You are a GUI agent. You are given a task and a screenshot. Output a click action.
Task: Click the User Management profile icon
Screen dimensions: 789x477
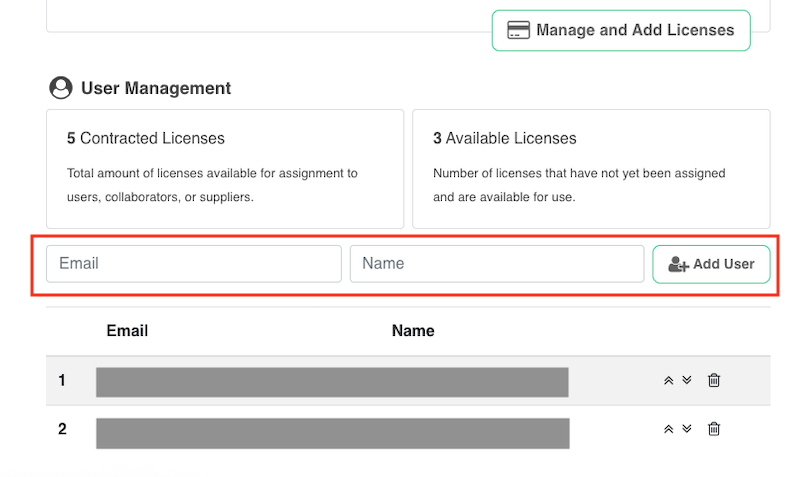coord(60,88)
